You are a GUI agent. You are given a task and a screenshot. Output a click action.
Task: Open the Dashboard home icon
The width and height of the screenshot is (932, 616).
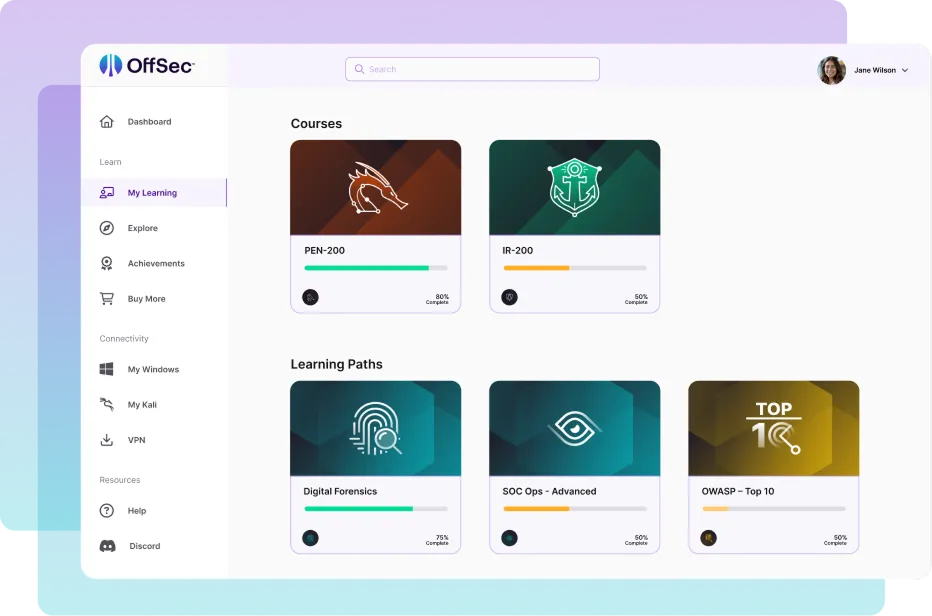point(107,122)
